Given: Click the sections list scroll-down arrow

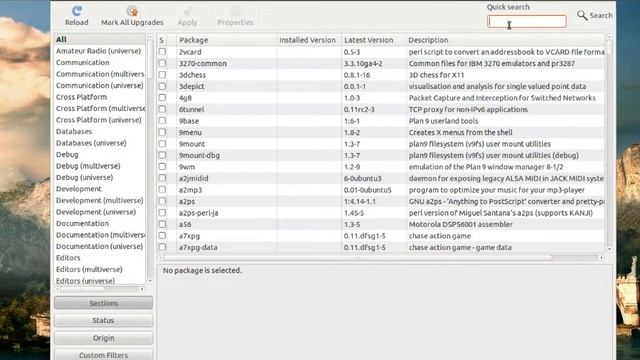Looking at the screenshot, I should coord(150,281).
